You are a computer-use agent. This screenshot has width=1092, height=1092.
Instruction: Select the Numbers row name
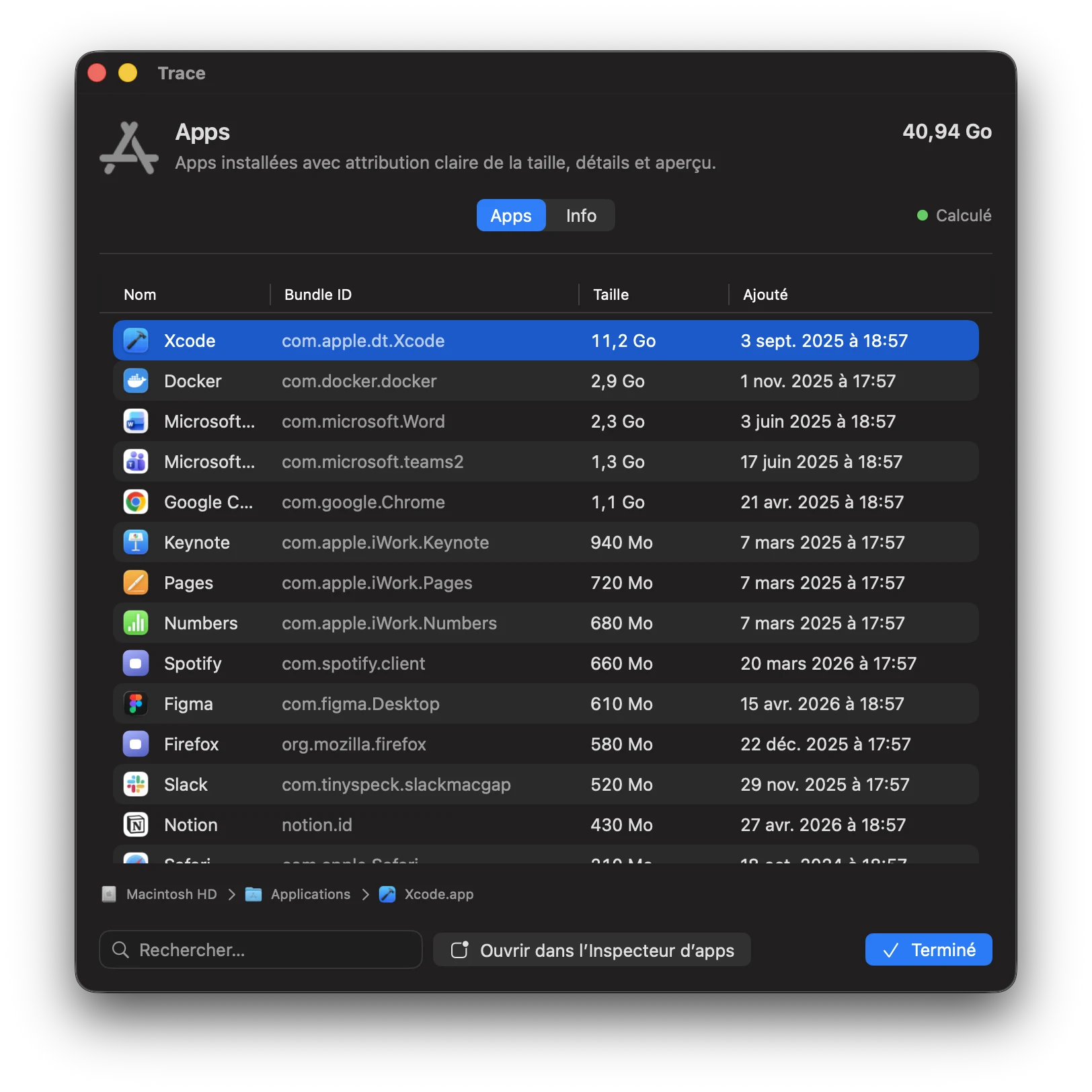click(201, 623)
